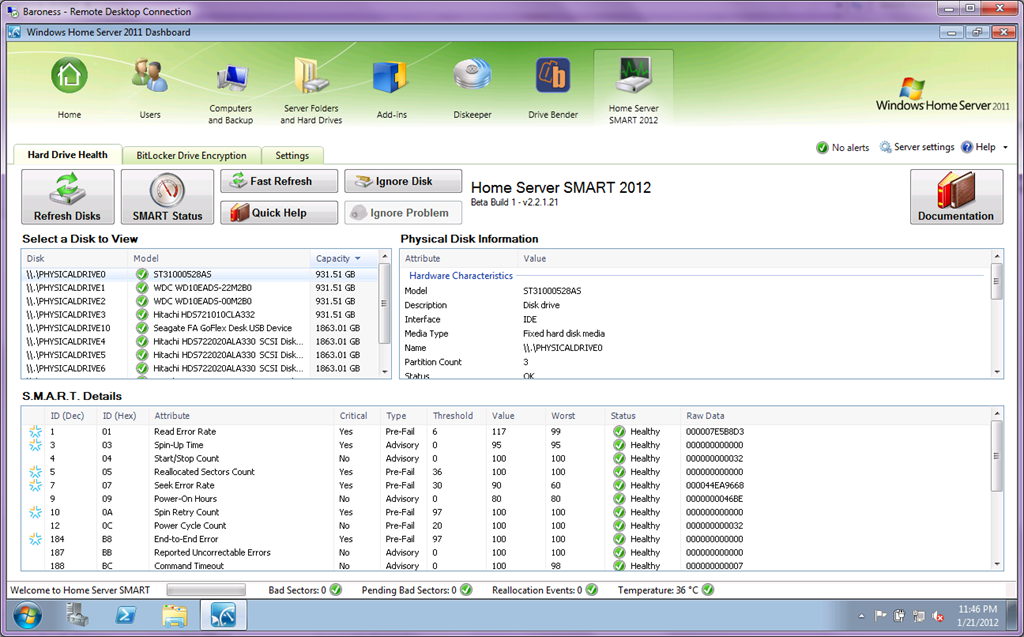
Task: Click the No alerts status icon
Action: coord(822,148)
